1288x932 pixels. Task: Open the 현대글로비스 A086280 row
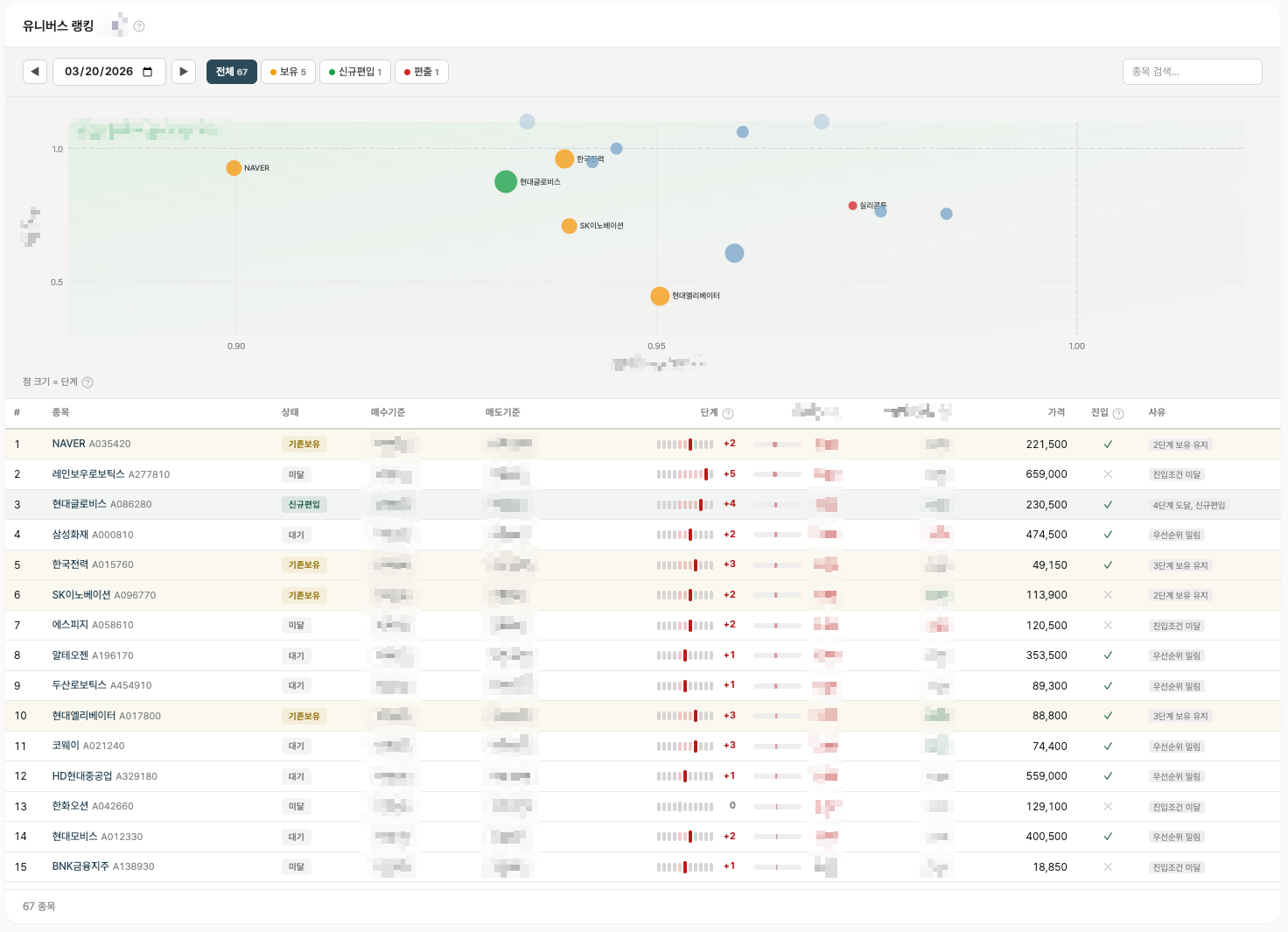click(x=642, y=505)
